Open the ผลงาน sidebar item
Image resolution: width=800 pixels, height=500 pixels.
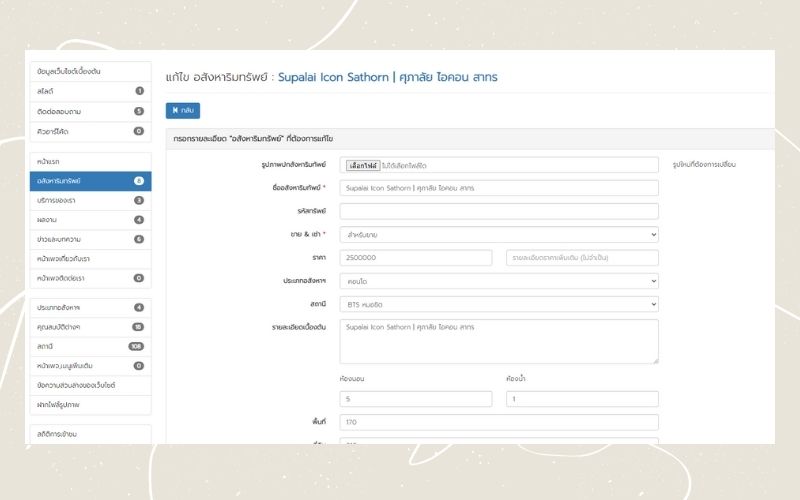point(91,220)
